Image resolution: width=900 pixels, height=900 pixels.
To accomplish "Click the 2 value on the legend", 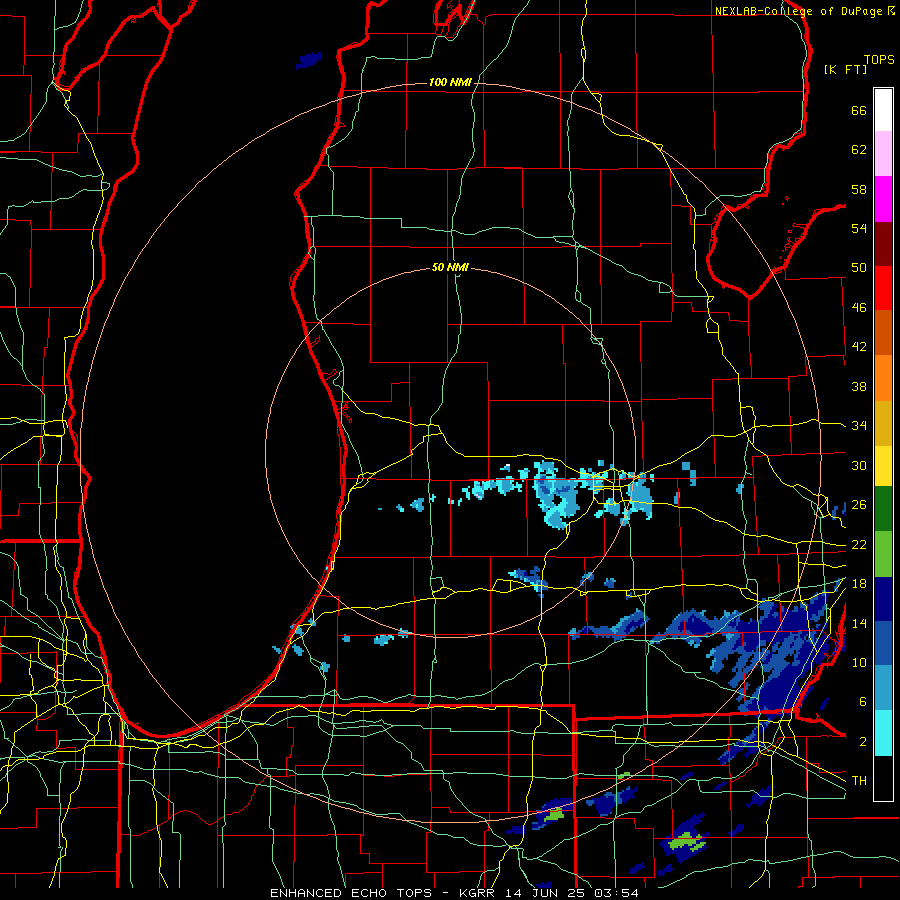I will [x=862, y=742].
